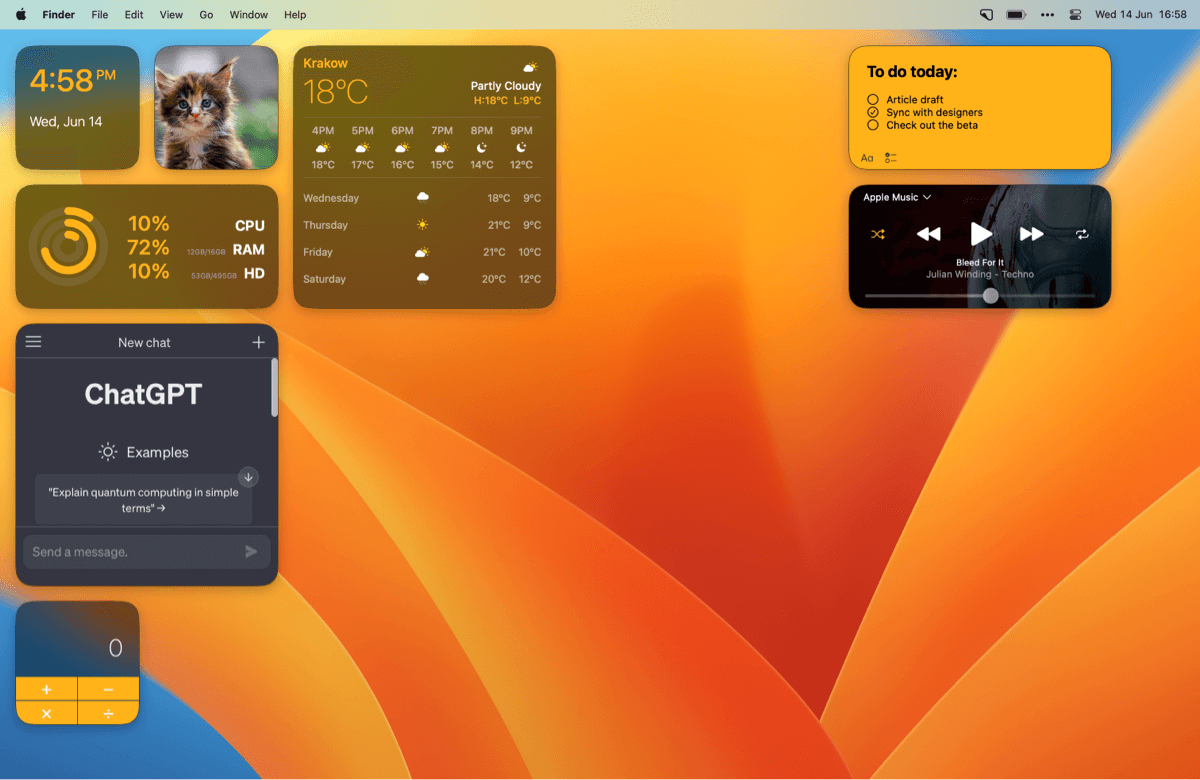Open the File menu
1200x780 pixels.
pyautogui.click(x=100, y=15)
